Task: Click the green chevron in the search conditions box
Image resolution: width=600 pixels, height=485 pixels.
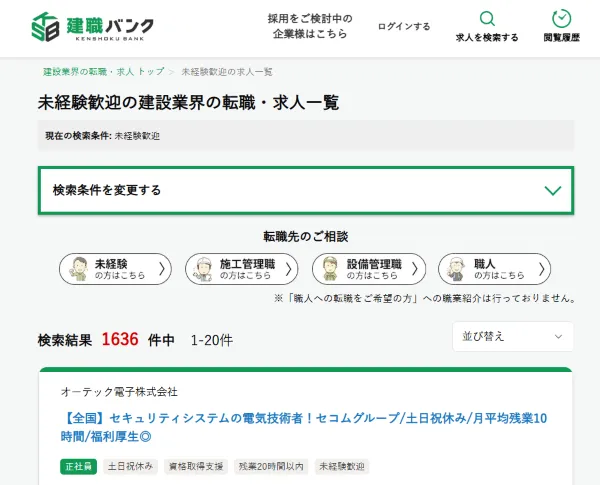Action: tap(553, 190)
